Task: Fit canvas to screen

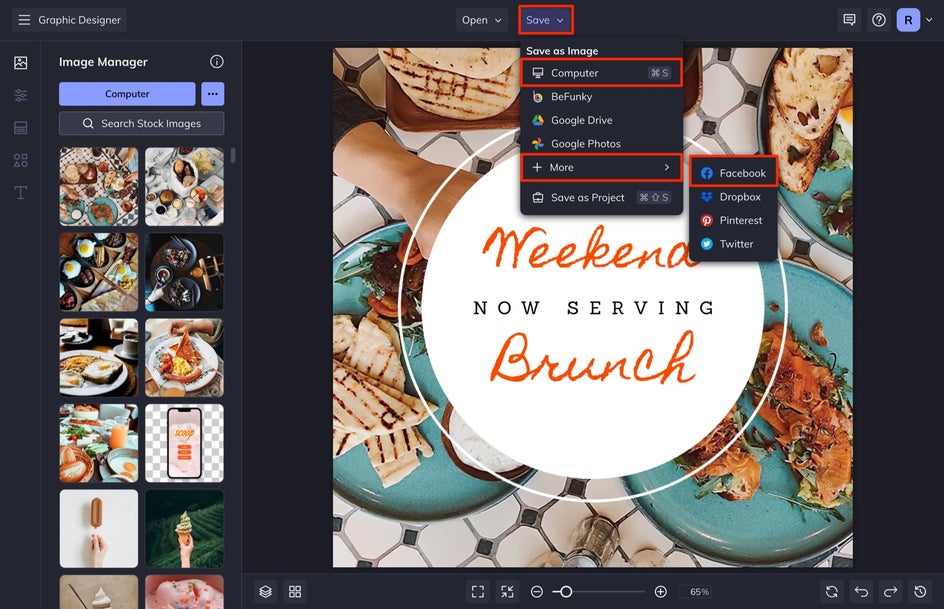Action: (x=478, y=592)
